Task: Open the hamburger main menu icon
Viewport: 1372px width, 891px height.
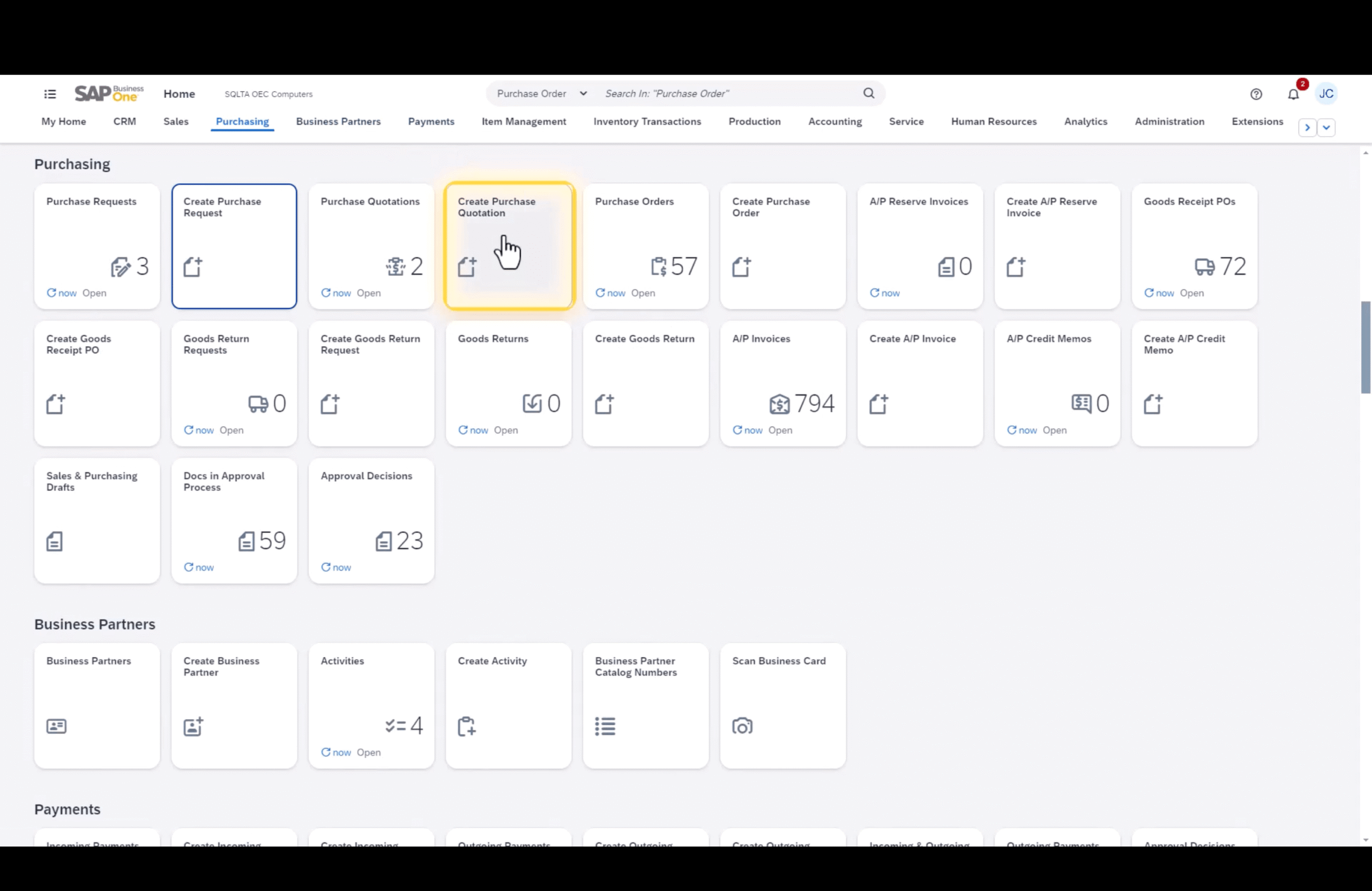Action: [x=50, y=94]
